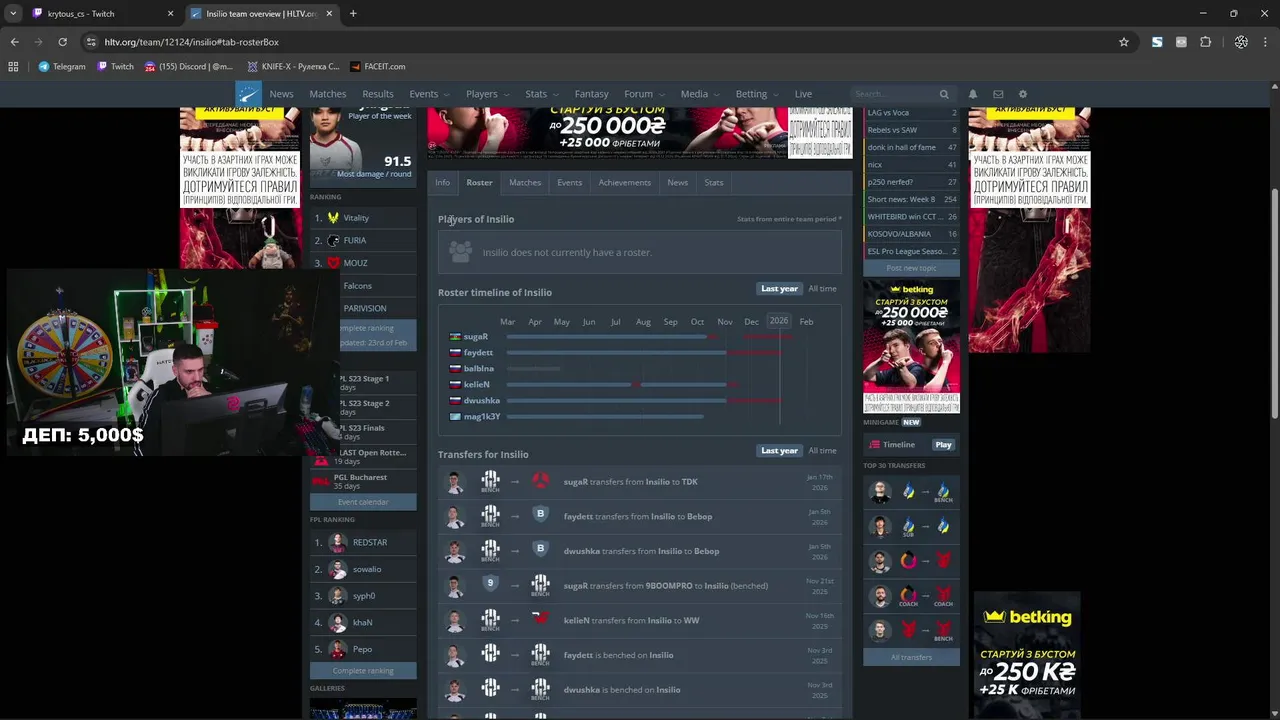Open Live in the top navigation

pyautogui.click(x=803, y=94)
